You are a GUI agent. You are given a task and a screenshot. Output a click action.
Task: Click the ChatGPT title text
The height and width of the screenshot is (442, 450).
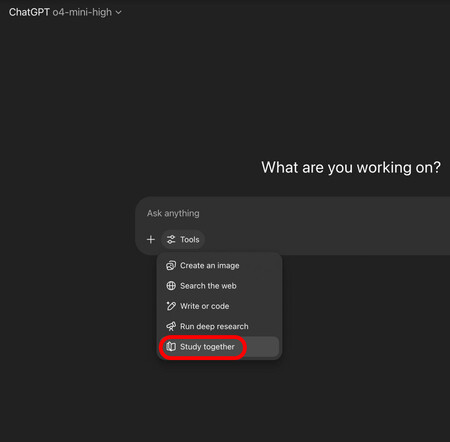[29, 12]
